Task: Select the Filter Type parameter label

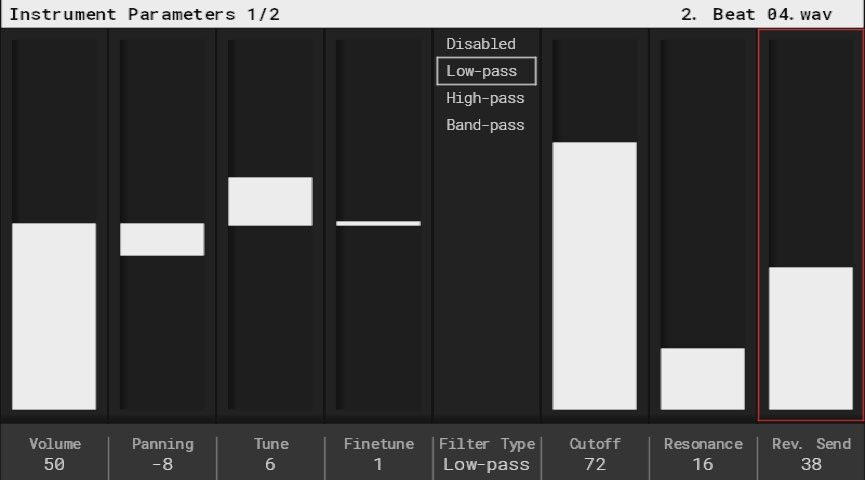Action: click(487, 444)
